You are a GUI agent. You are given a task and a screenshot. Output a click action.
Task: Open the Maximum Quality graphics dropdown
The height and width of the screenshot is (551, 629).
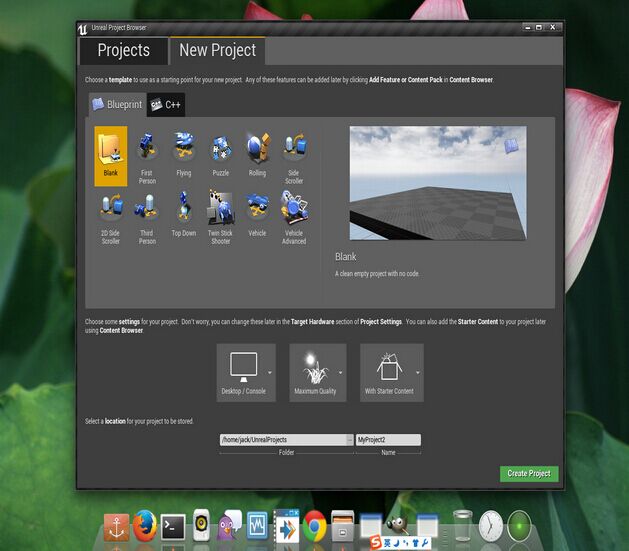[x=318, y=373]
